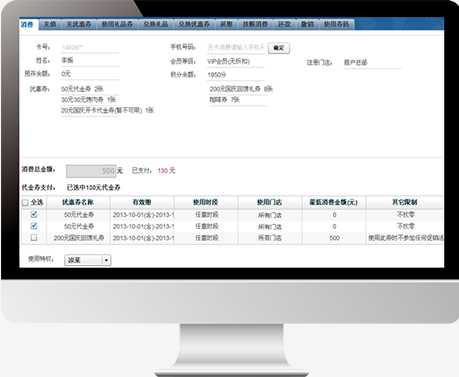This screenshot has height=377, width=459.
Task: Open the 撤销 tab
Action: pos(307,24)
